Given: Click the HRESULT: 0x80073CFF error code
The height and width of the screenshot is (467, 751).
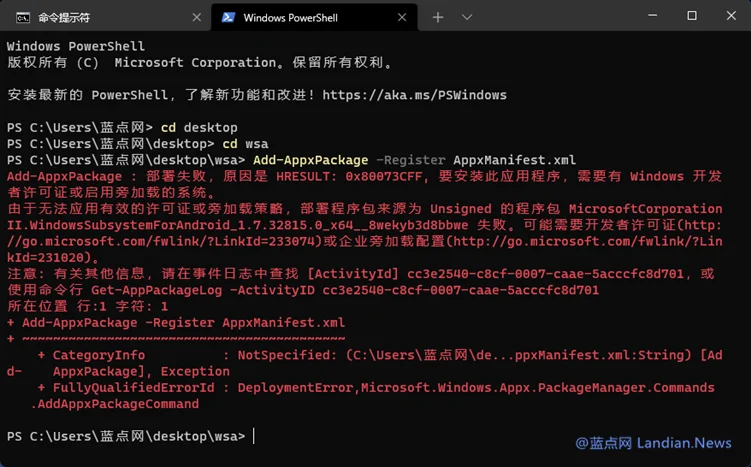Looking at the screenshot, I should 349,177.
